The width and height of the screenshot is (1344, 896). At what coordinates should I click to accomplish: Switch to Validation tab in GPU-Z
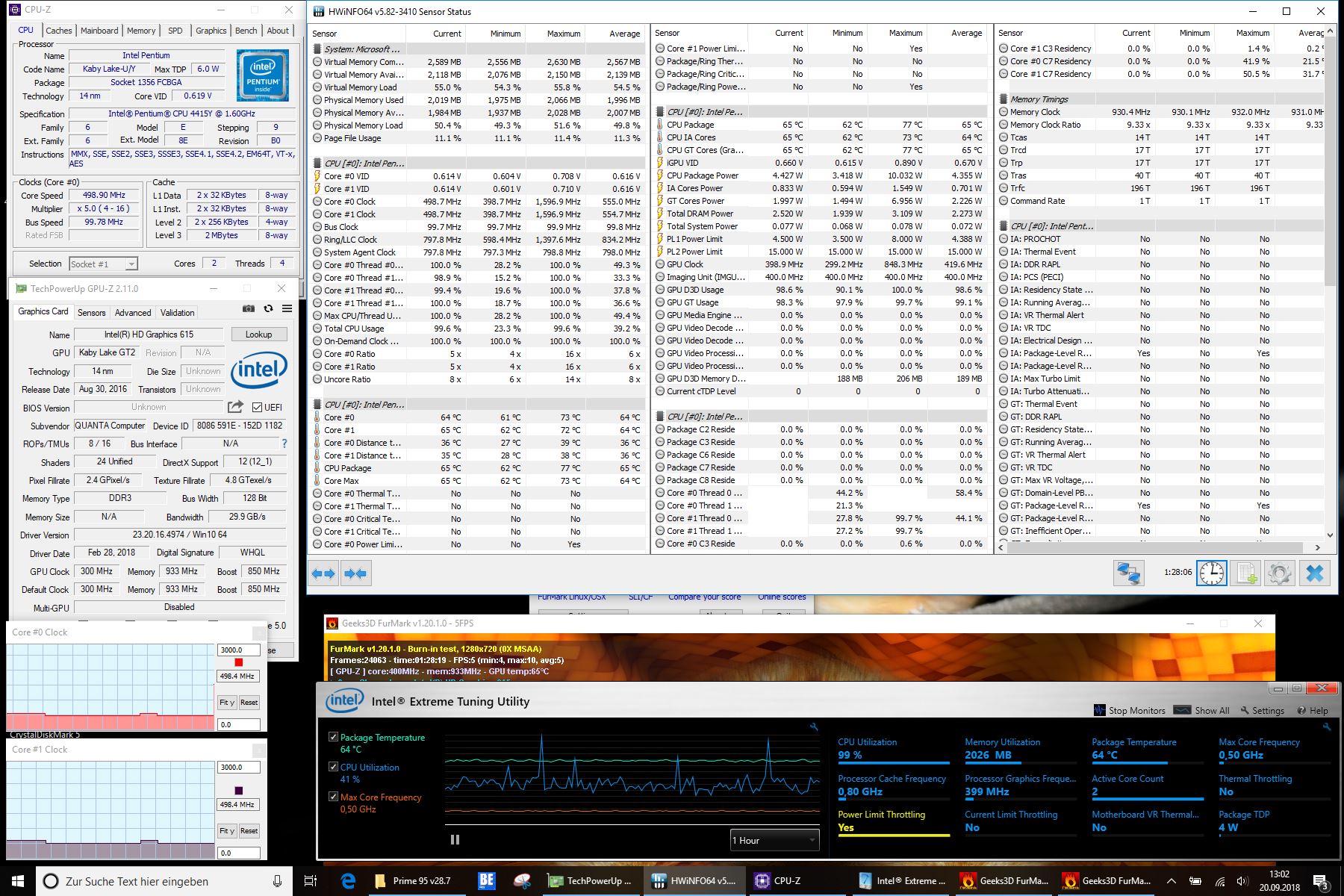[x=177, y=313]
